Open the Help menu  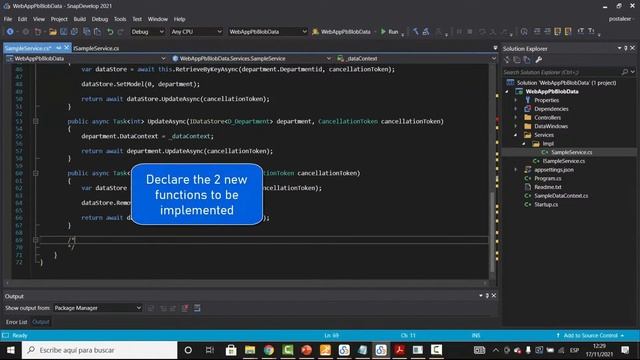pyautogui.click(x=179, y=19)
